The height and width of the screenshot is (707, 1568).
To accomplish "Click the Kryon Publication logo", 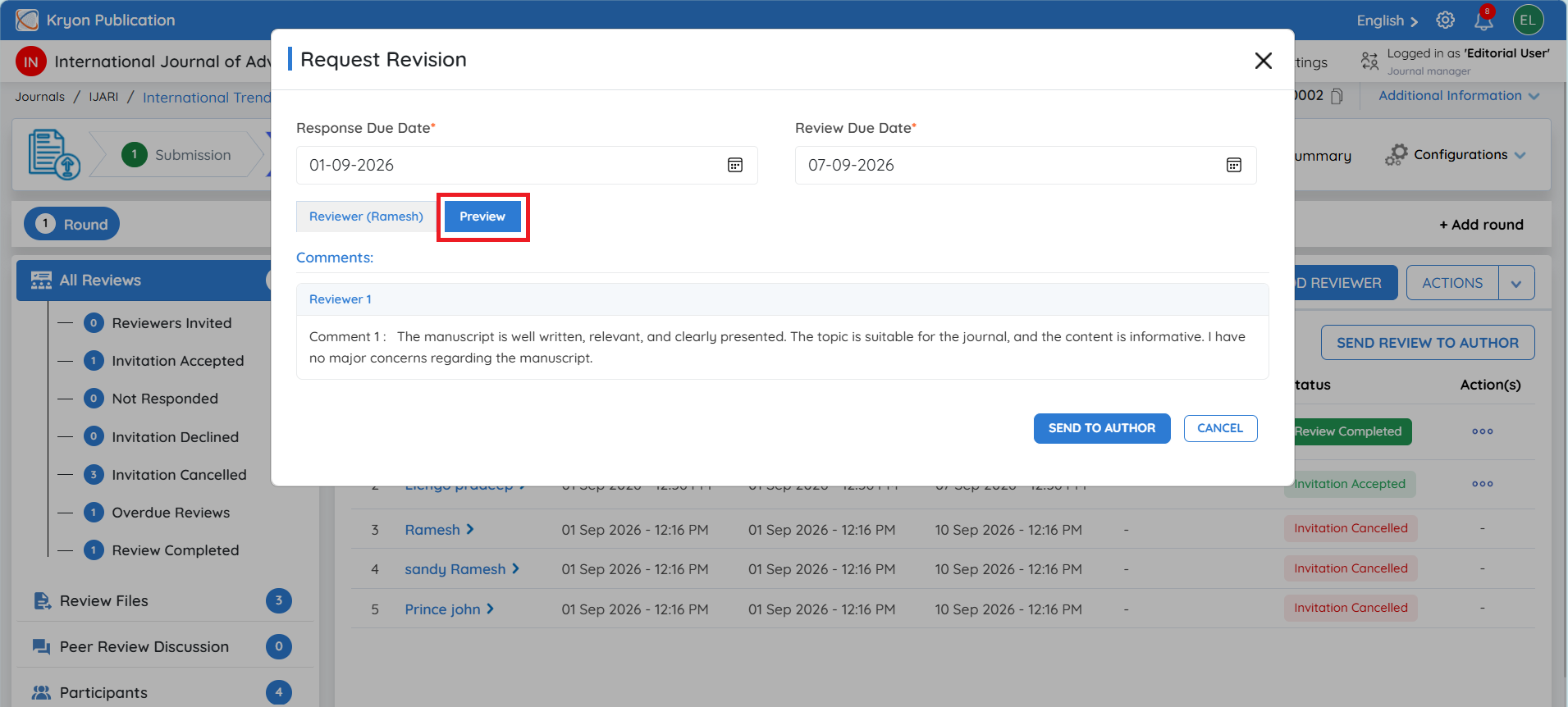I will pos(27,20).
